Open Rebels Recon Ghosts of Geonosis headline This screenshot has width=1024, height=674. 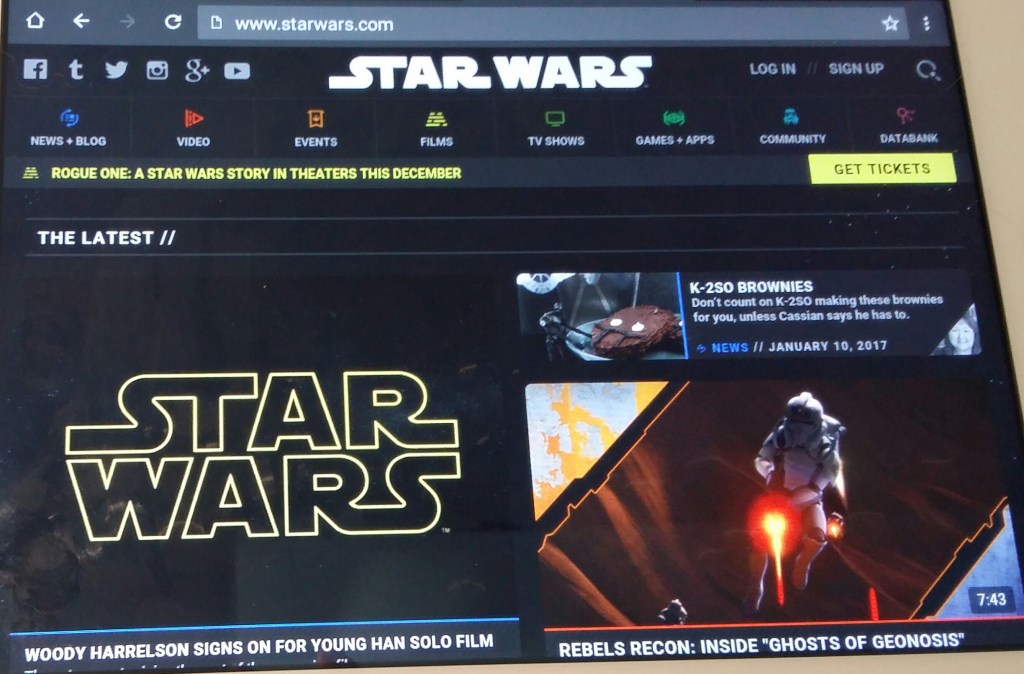761,645
